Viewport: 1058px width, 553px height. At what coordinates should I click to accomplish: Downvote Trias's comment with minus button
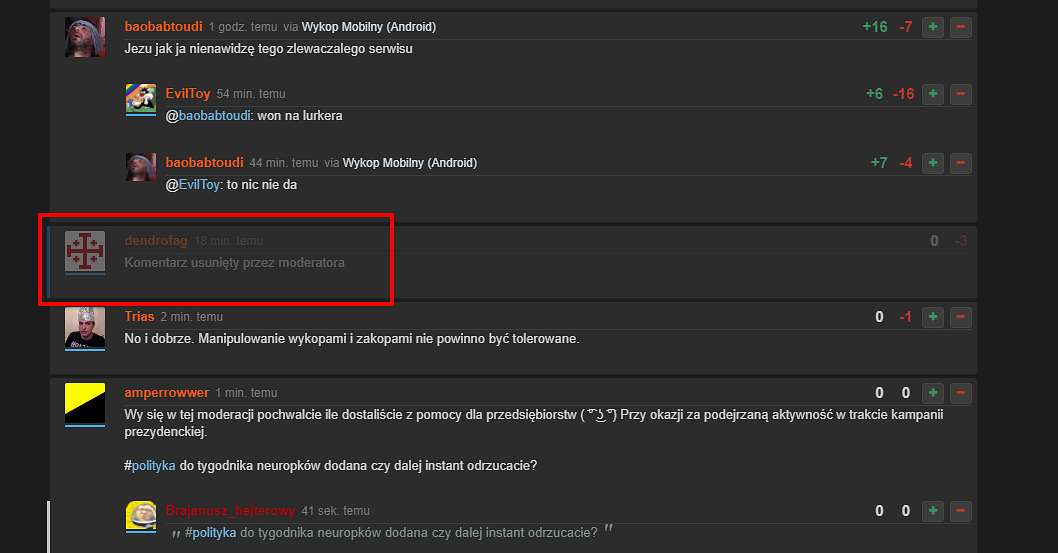pos(961,317)
